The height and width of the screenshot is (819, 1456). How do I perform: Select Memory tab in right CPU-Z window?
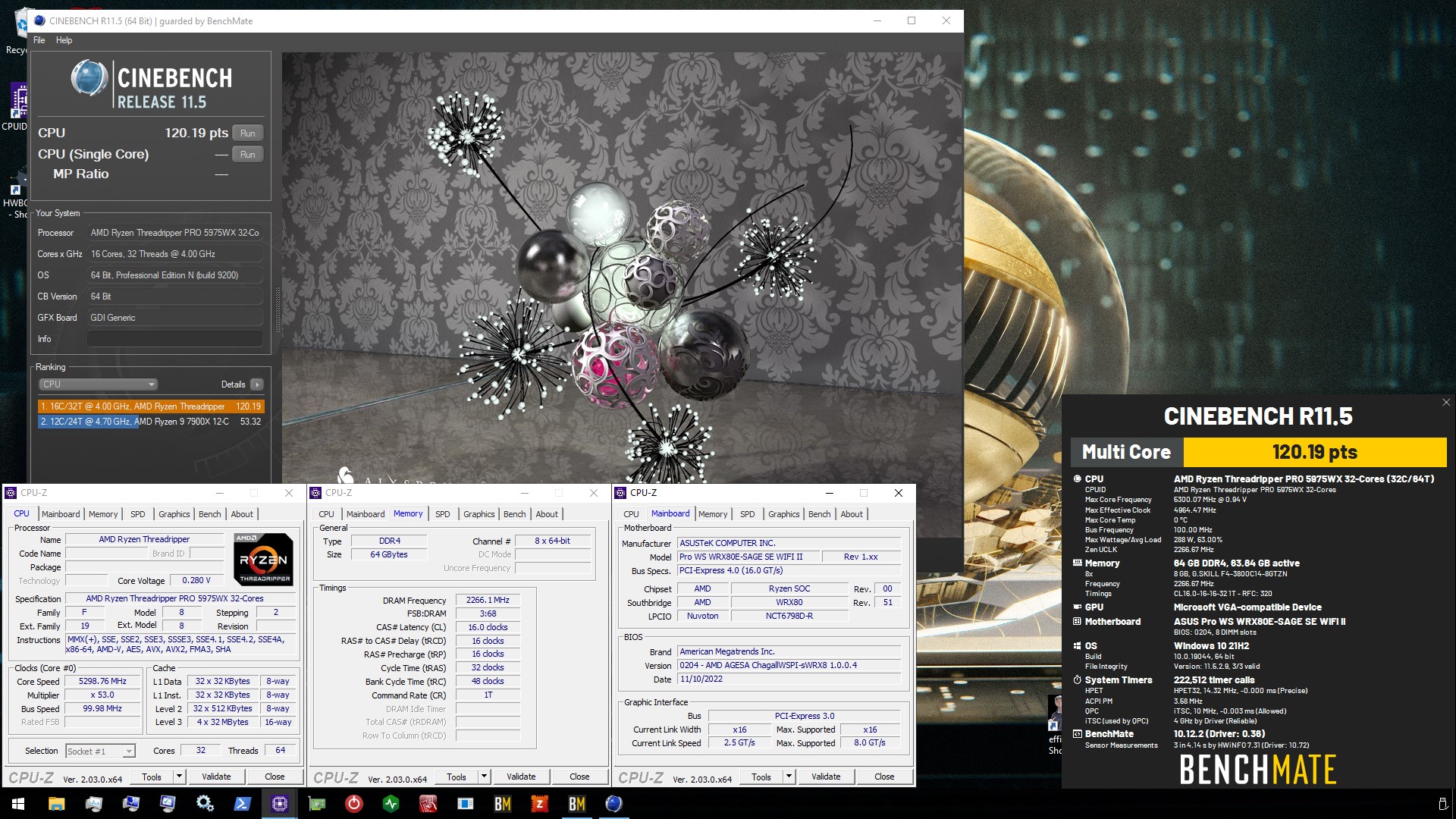coord(713,514)
